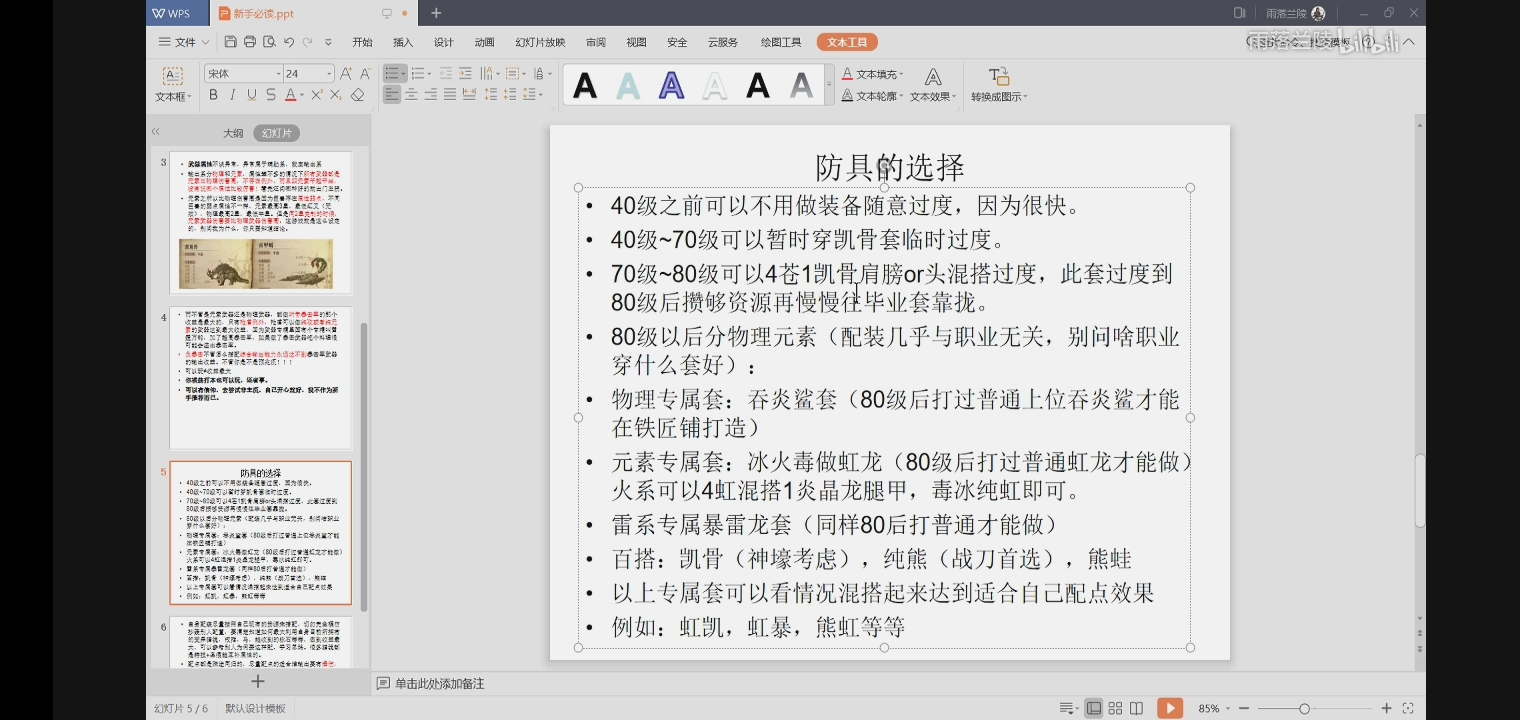Toggle Strikethrough formatting
Viewport: 1520px width, 720px height.
[x=270, y=95]
